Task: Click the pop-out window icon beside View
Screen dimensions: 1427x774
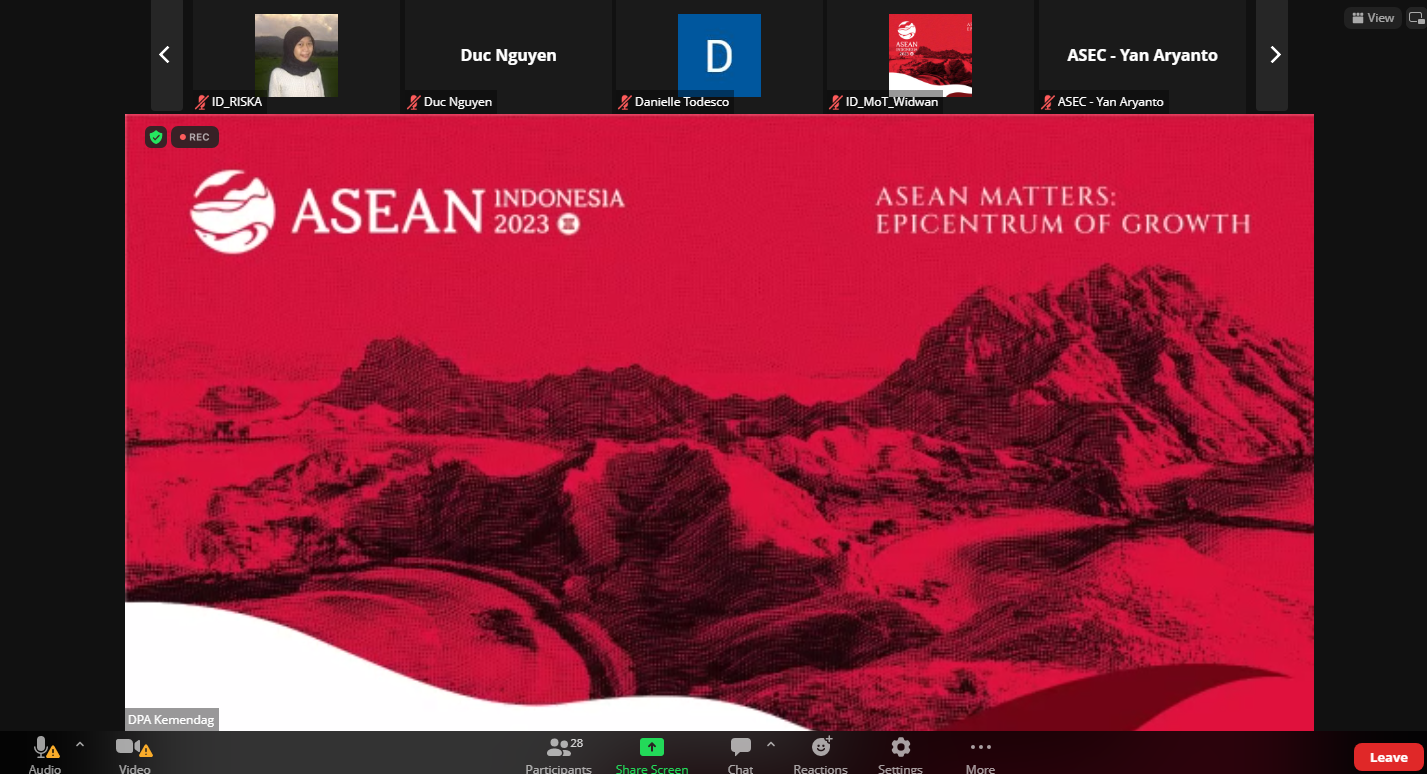Action: [1415, 18]
